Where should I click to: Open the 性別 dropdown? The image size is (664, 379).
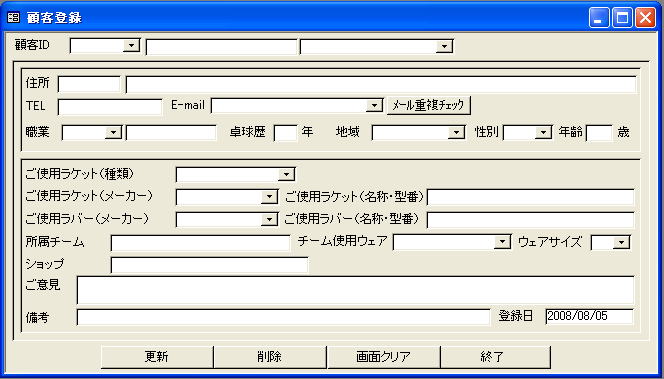[543, 133]
